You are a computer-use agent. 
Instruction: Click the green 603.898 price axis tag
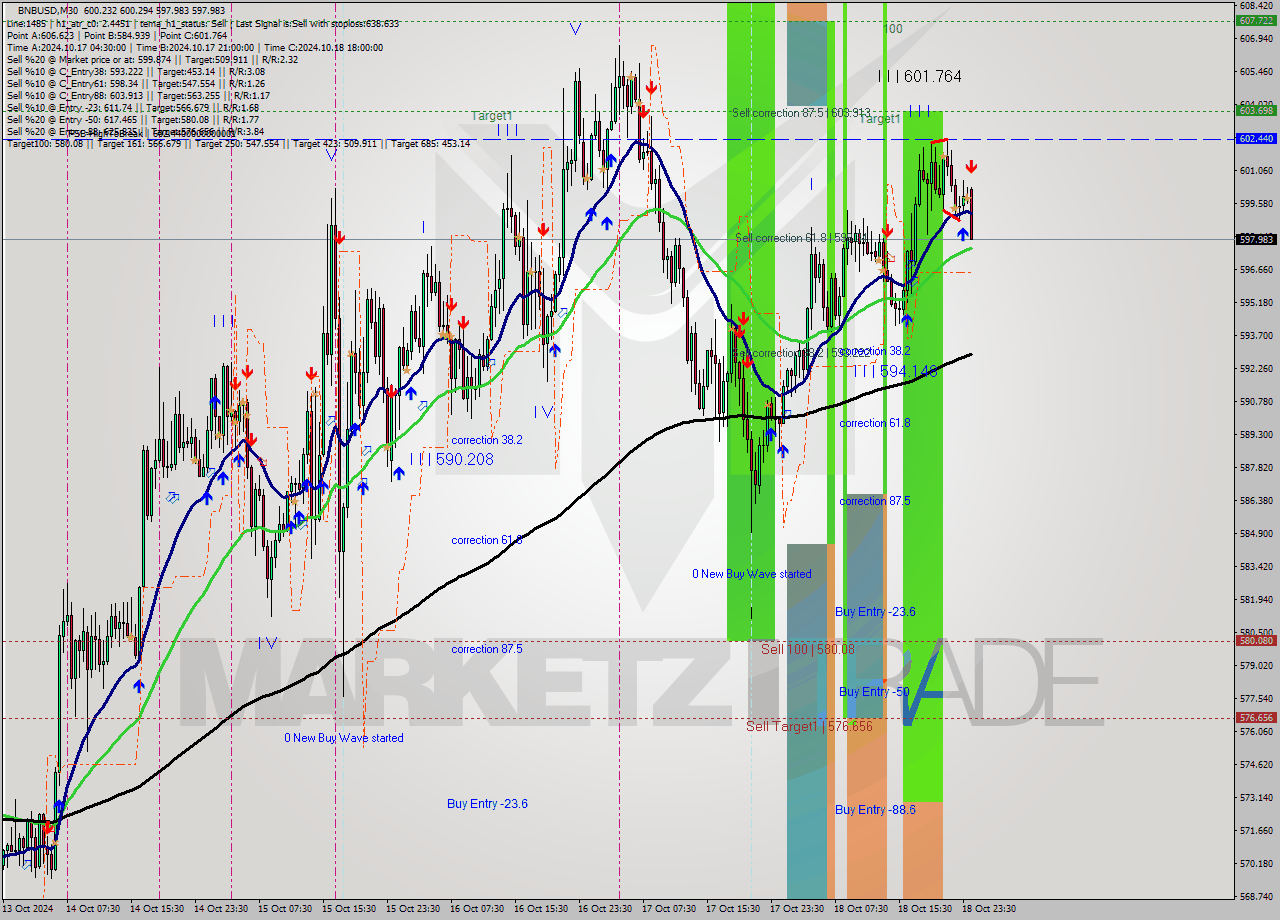coord(1255,111)
